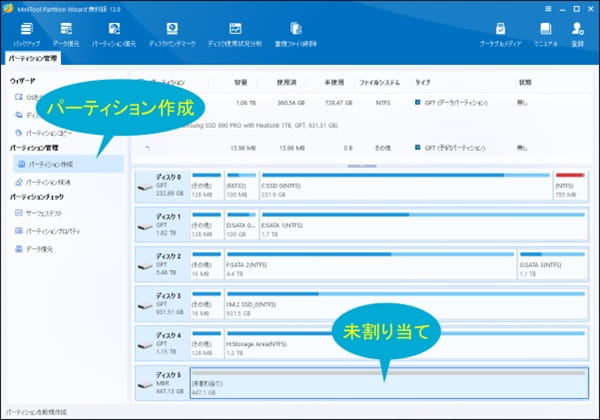The width and height of the screenshot is (600, 420).
Task: Click the GPT (データパーティション) type cell
Action: click(452, 103)
